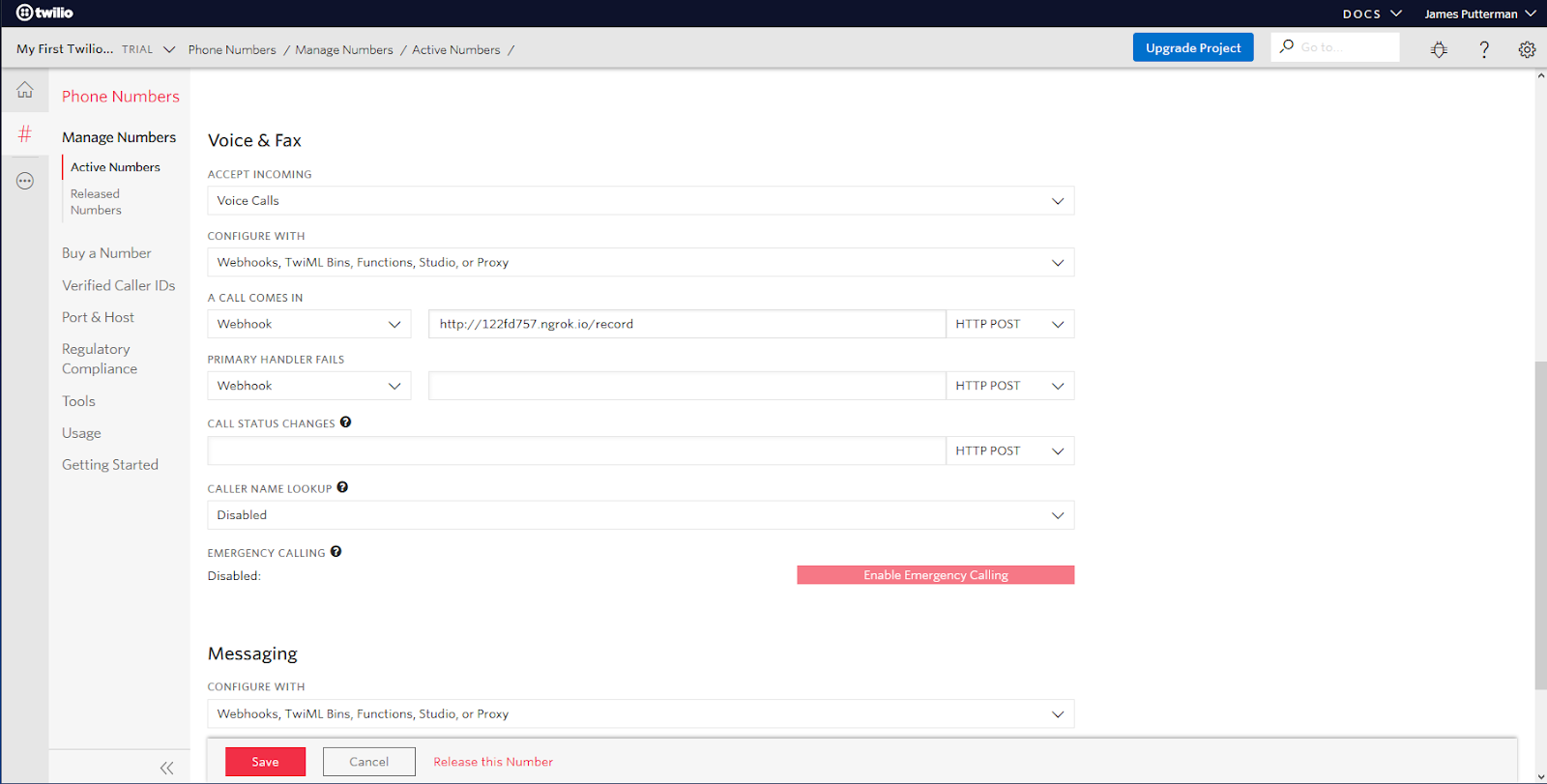The height and width of the screenshot is (784, 1547).
Task: Click the help question mark icon
Action: point(1484,49)
